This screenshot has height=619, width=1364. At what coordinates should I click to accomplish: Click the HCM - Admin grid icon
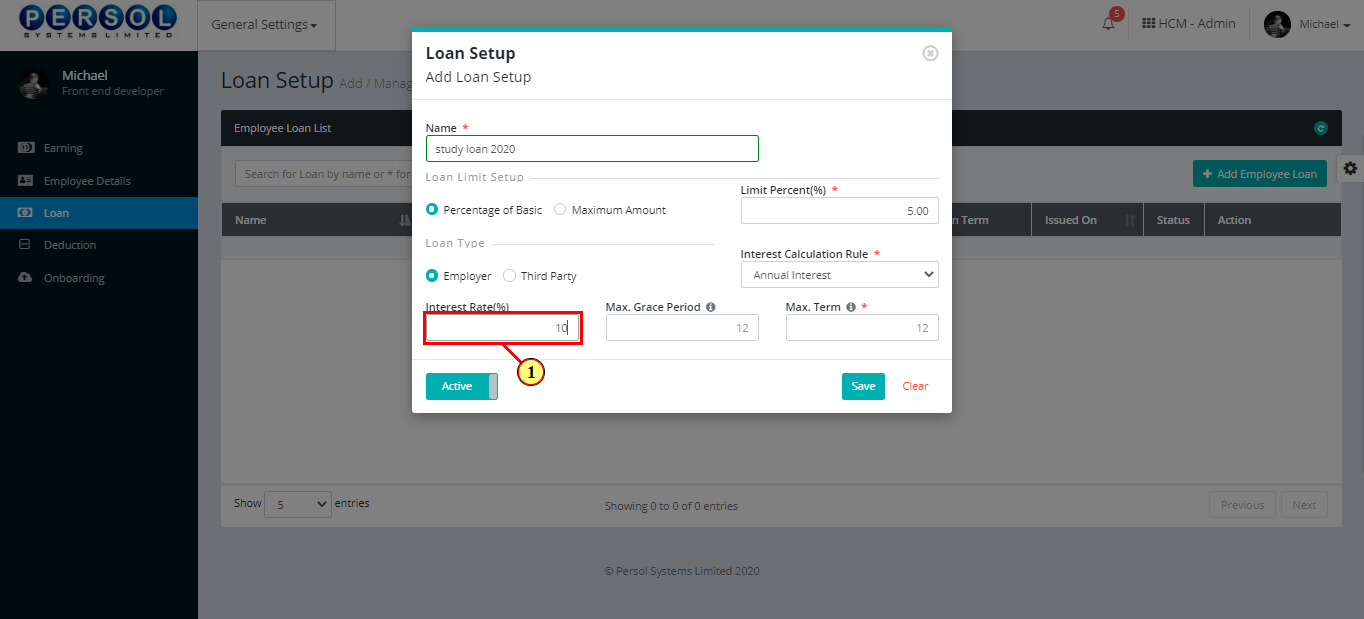tap(1148, 23)
